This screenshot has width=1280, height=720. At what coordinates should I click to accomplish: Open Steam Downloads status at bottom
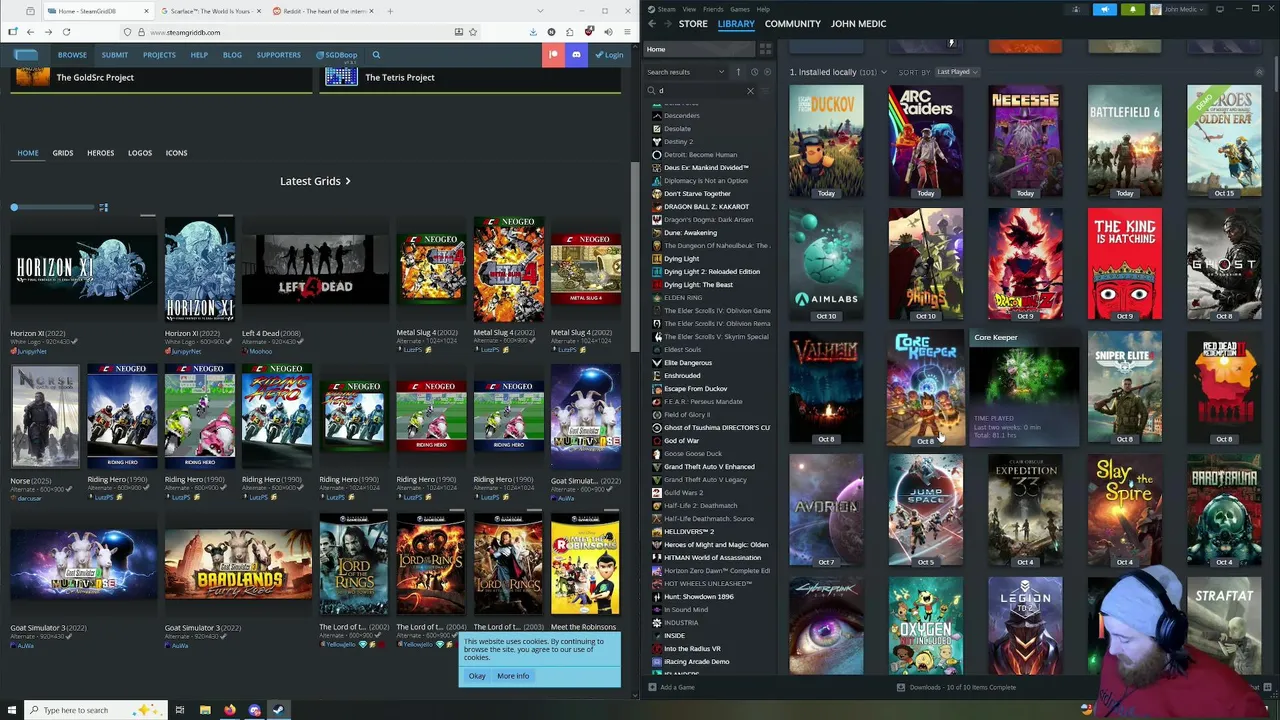click(x=956, y=687)
